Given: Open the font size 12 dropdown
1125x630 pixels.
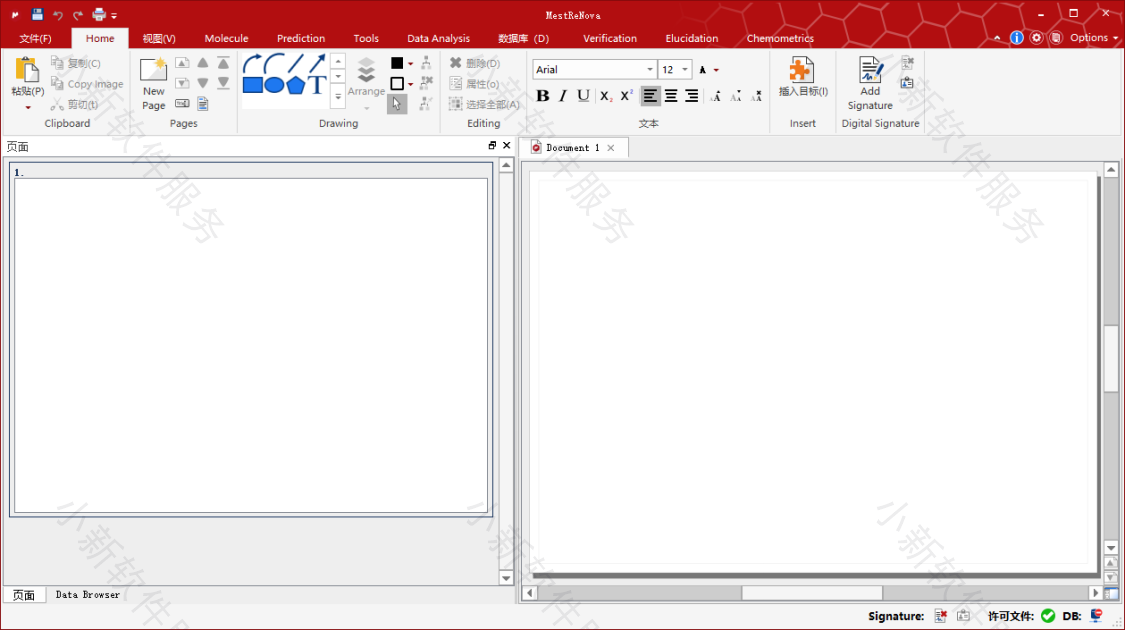Looking at the screenshot, I should click(685, 70).
